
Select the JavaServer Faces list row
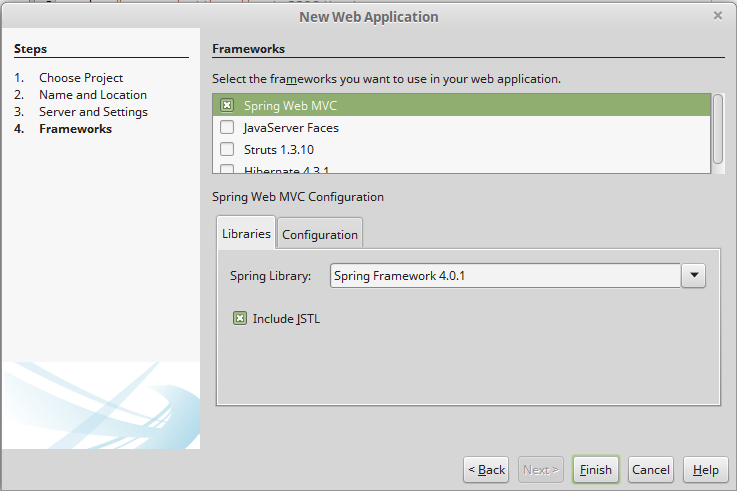(x=470, y=128)
